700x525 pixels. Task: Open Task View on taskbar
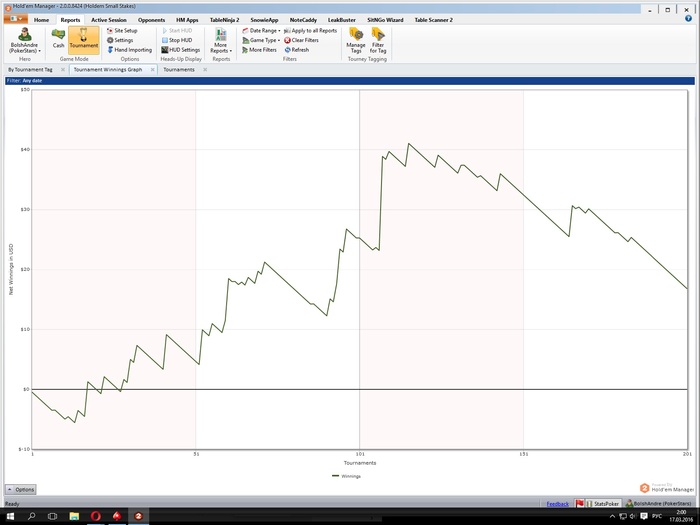(52, 517)
